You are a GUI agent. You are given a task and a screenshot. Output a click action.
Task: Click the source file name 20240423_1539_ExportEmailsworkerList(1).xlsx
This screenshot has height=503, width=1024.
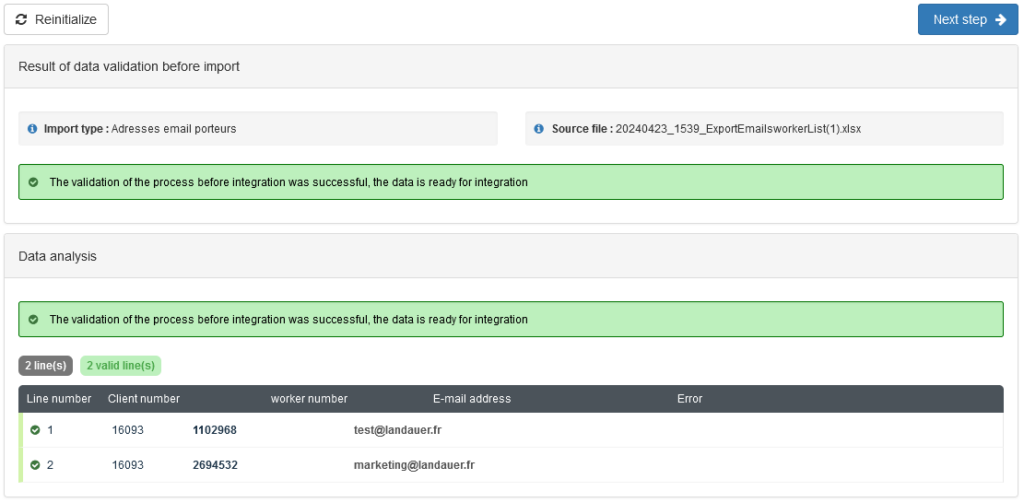click(x=738, y=129)
